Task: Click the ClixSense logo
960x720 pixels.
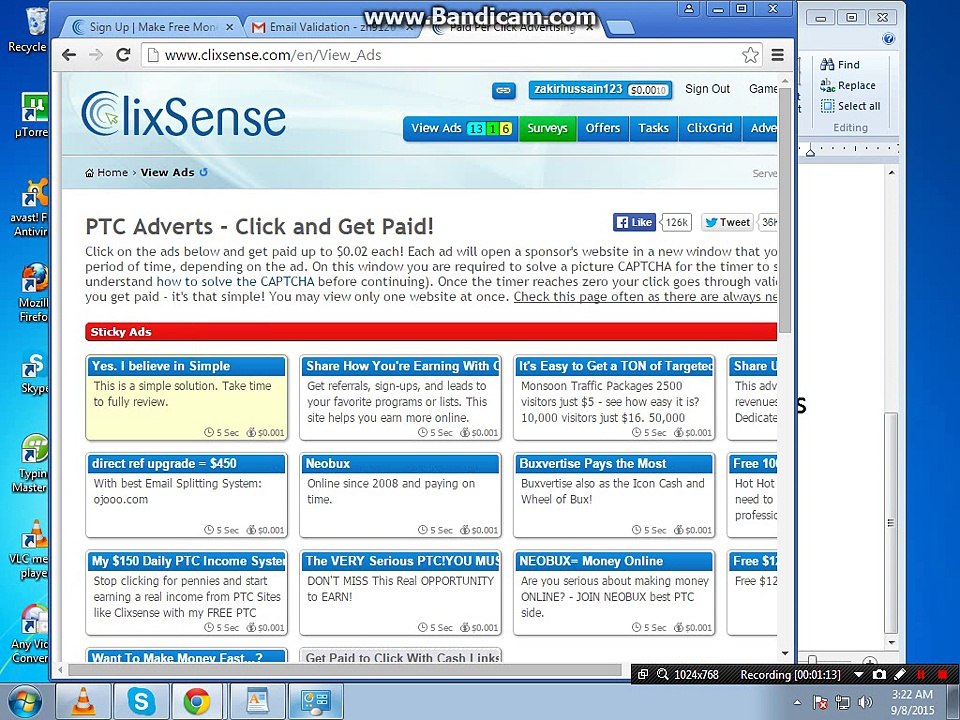Action: click(184, 114)
